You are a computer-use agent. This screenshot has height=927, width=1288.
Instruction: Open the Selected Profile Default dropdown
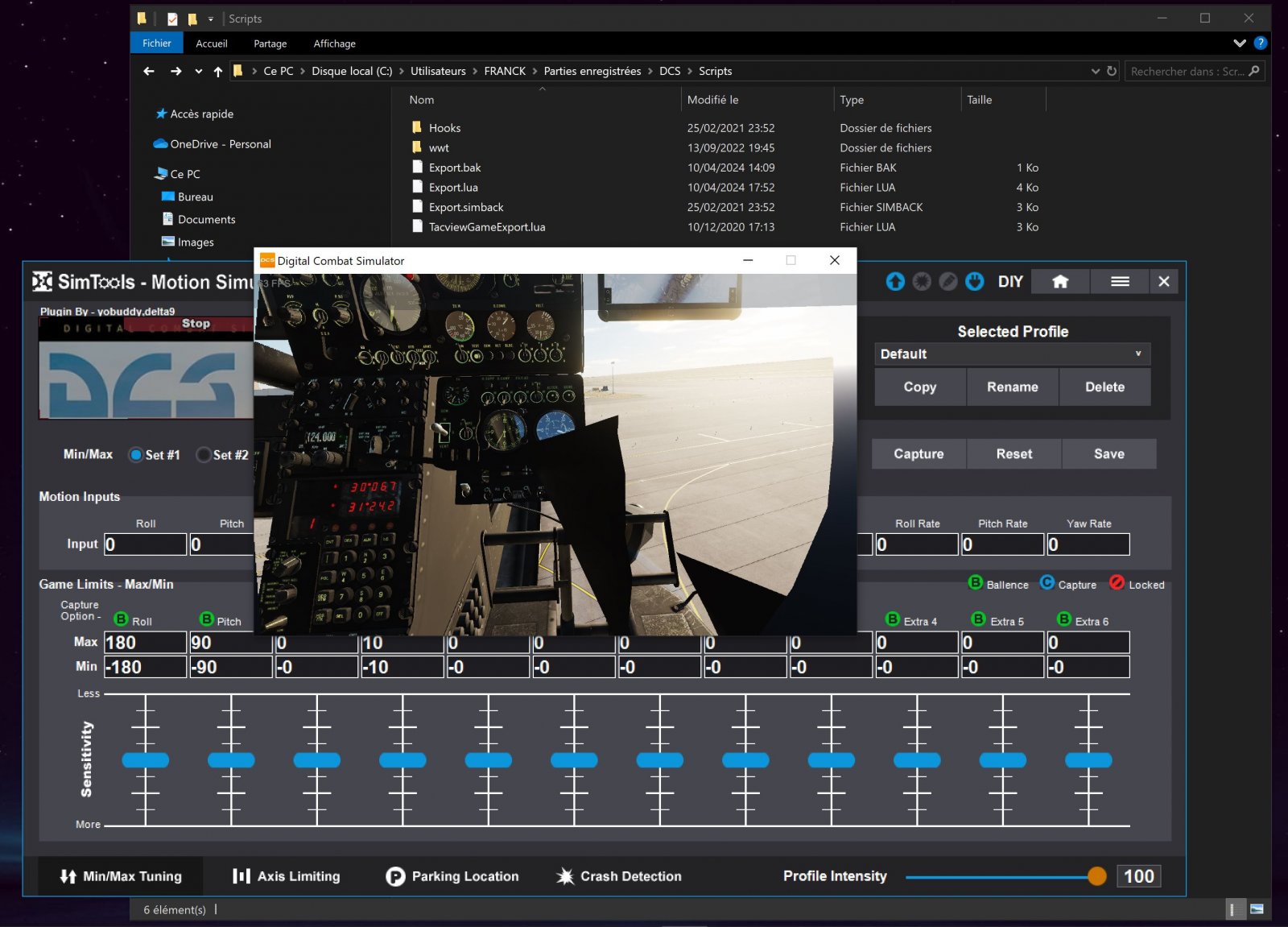(1012, 354)
